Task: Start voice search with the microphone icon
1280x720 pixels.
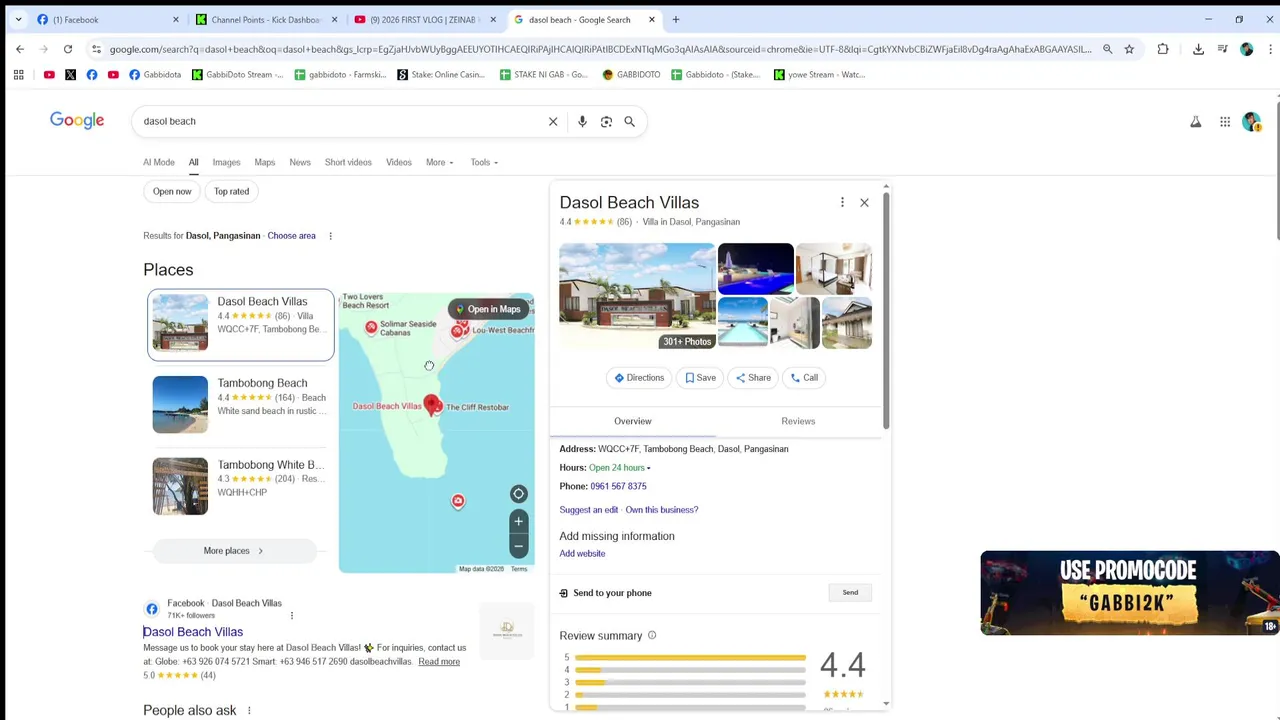Action: point(582,121)
